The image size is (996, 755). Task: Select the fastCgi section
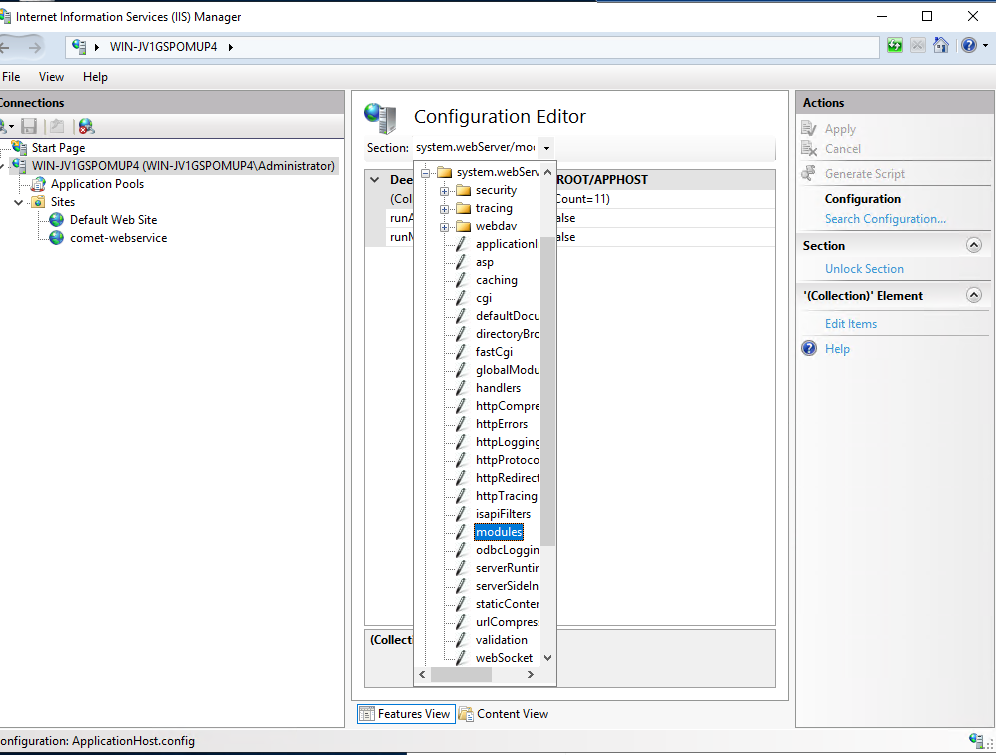pos(494,352)
